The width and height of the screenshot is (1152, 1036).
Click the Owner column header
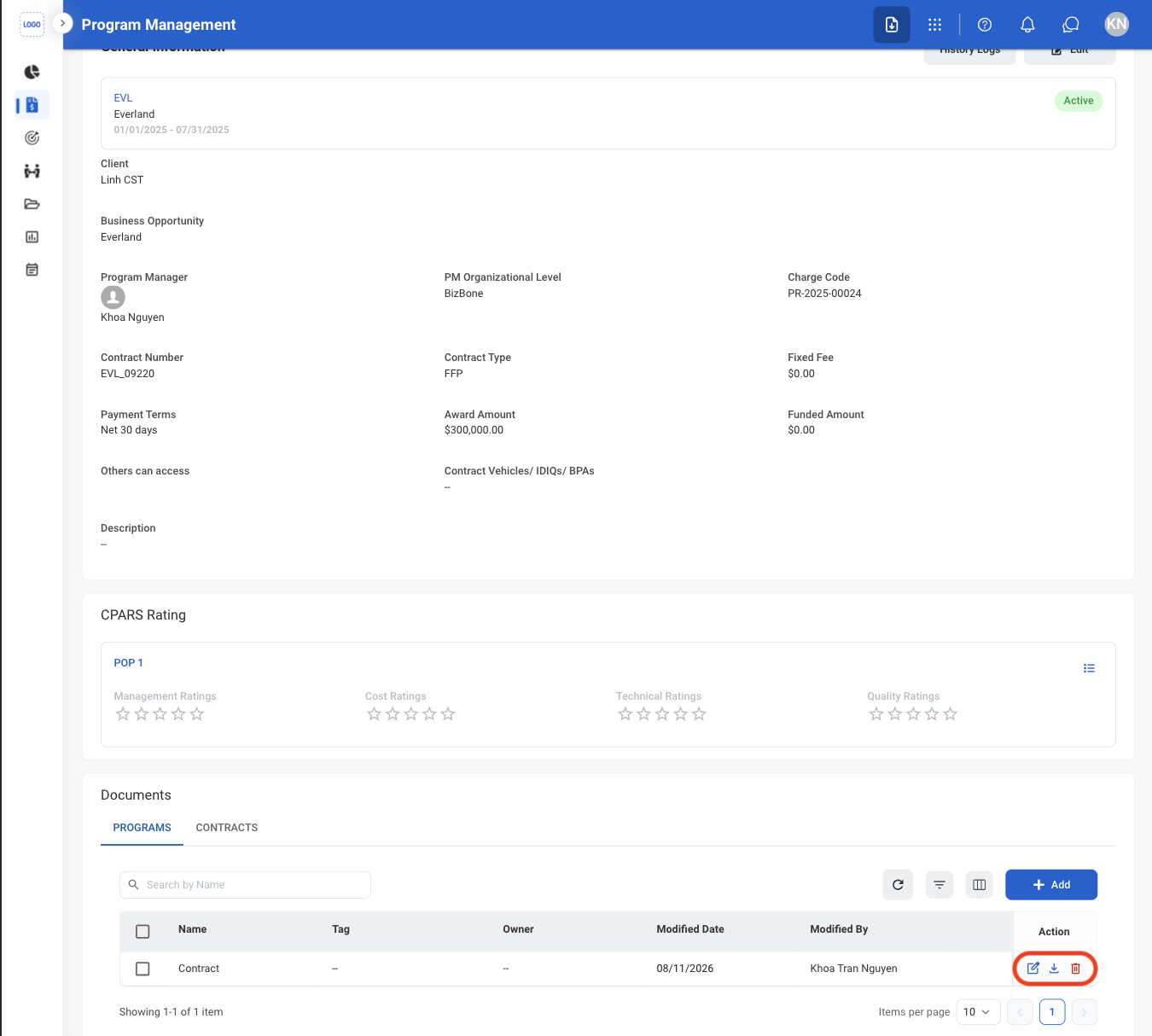518,929
